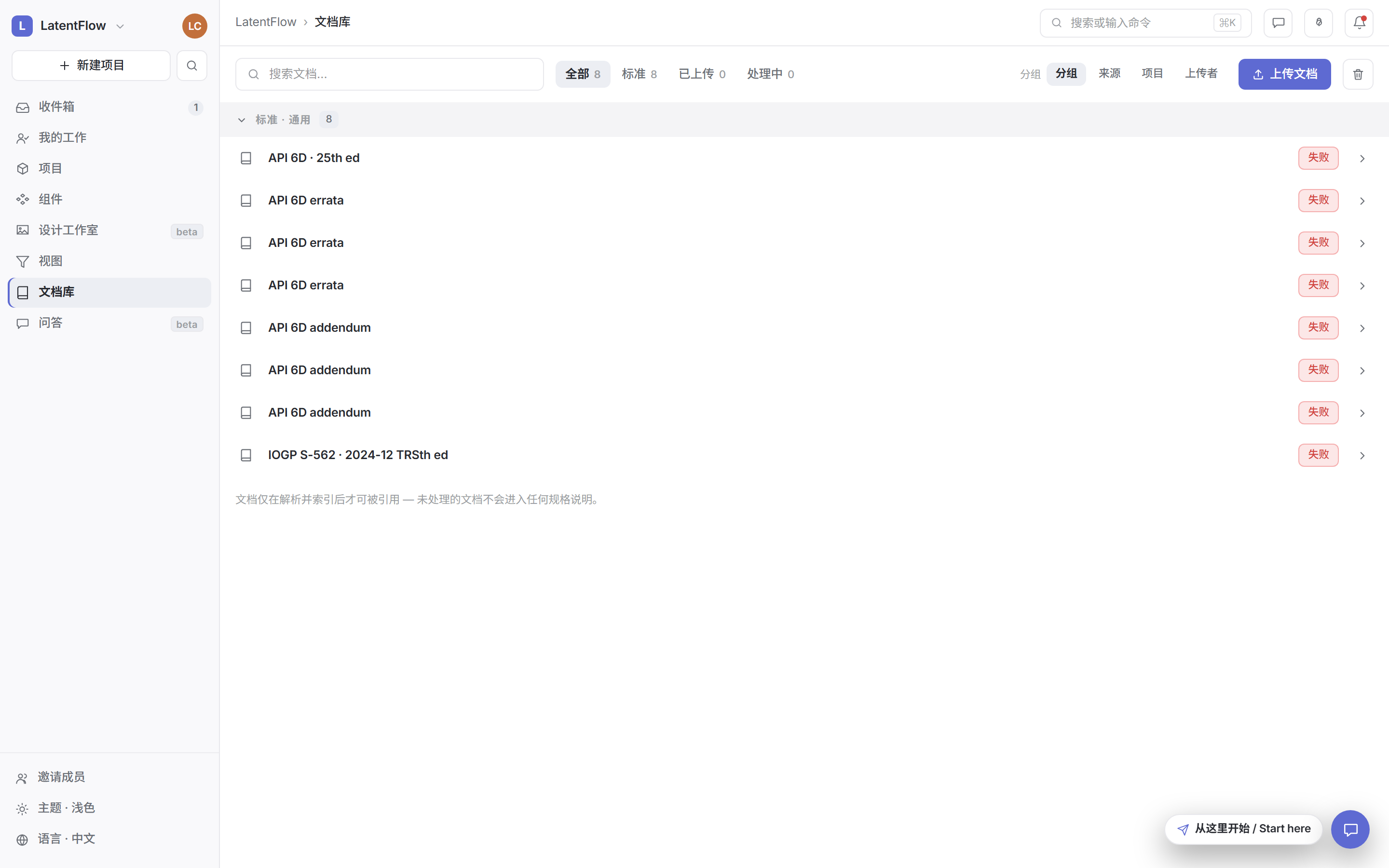Click the book icon for API 6D · 25th ed
Image resolution: width=1389 pixels, height=868 pixels.
pos(245,158)
